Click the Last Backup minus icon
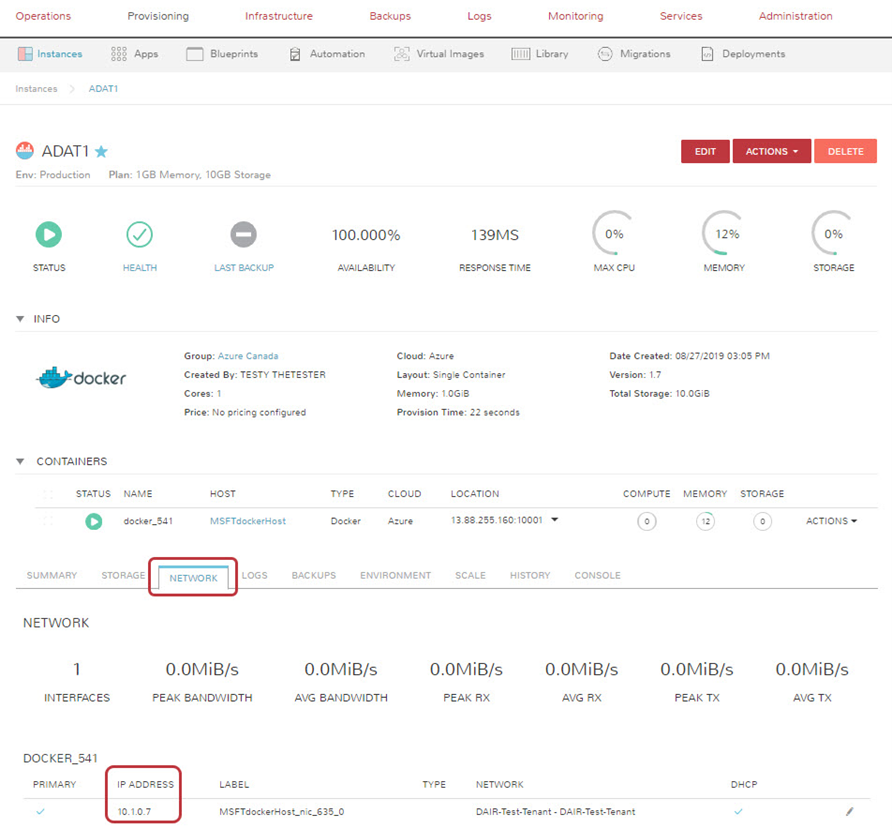The height and width of the screenshot is (829, 892). 244,235
